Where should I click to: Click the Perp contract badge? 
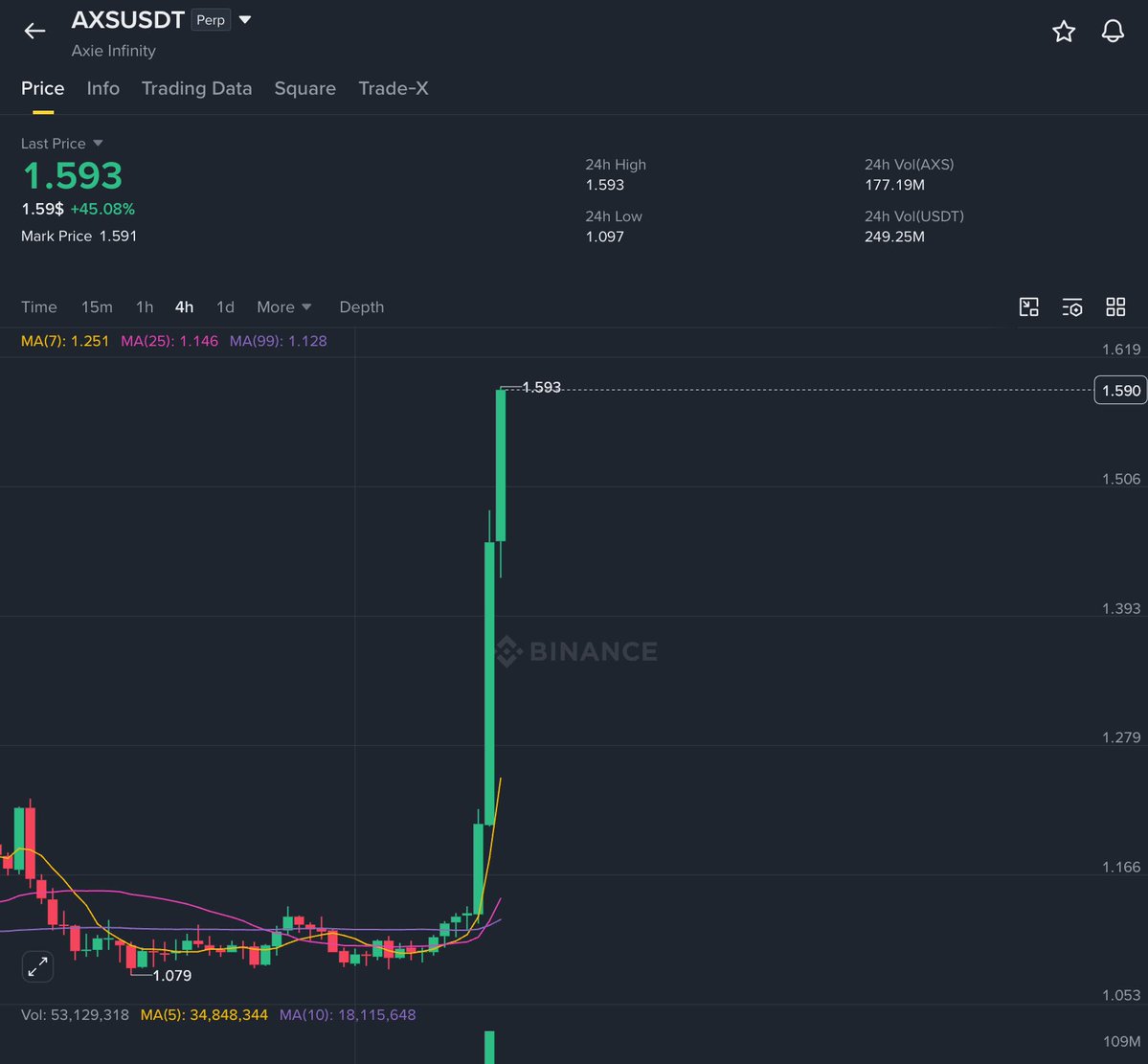pos(211,20)
